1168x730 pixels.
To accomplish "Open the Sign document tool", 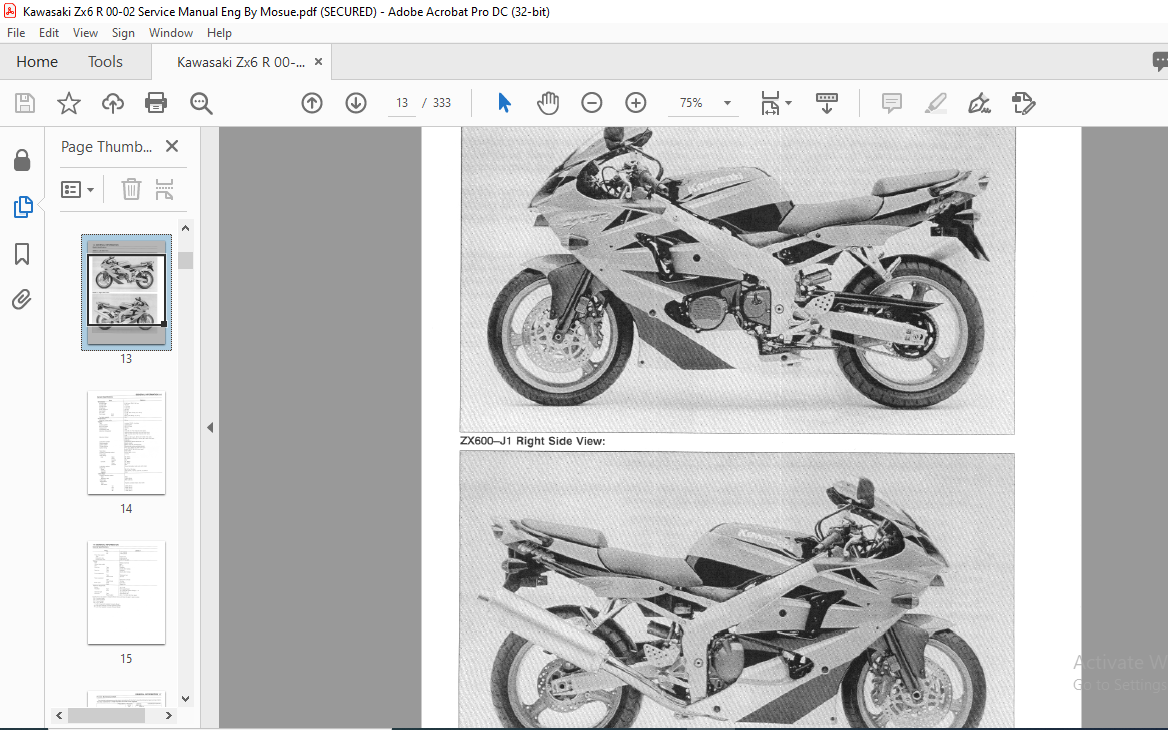I will pos(979,103).
